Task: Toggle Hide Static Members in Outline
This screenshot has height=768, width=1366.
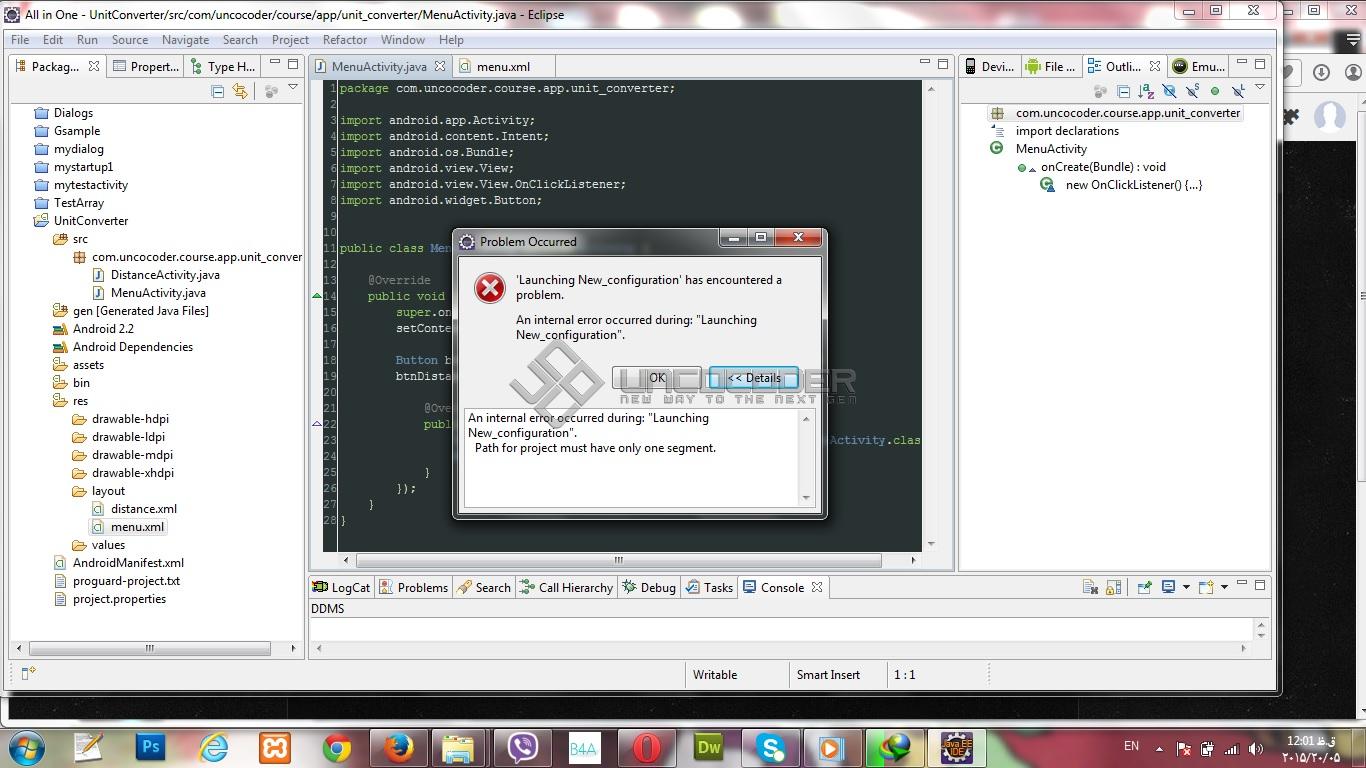Action: [x=1192, y=91]
